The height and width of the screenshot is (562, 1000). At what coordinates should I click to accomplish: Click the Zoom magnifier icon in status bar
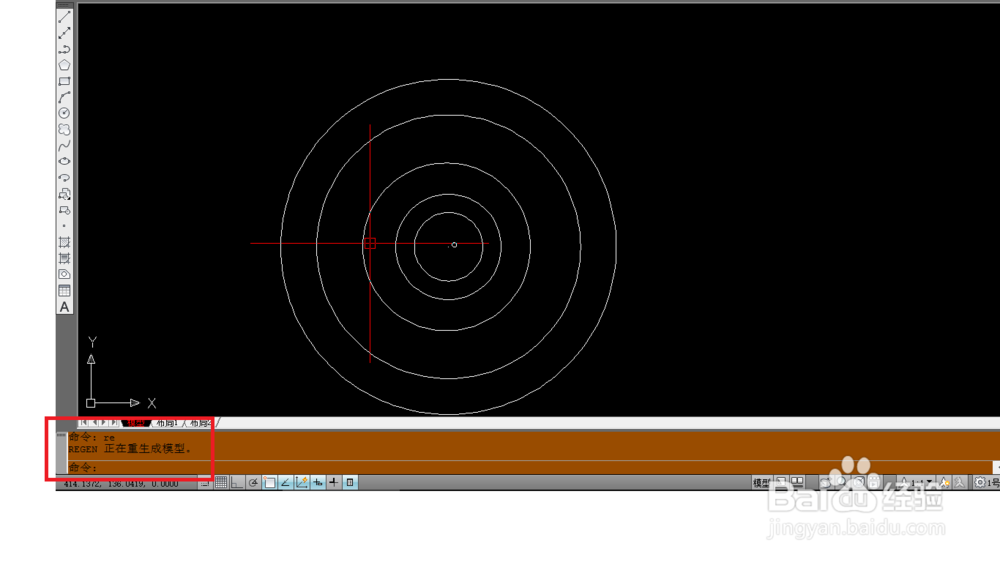[842, 483]
